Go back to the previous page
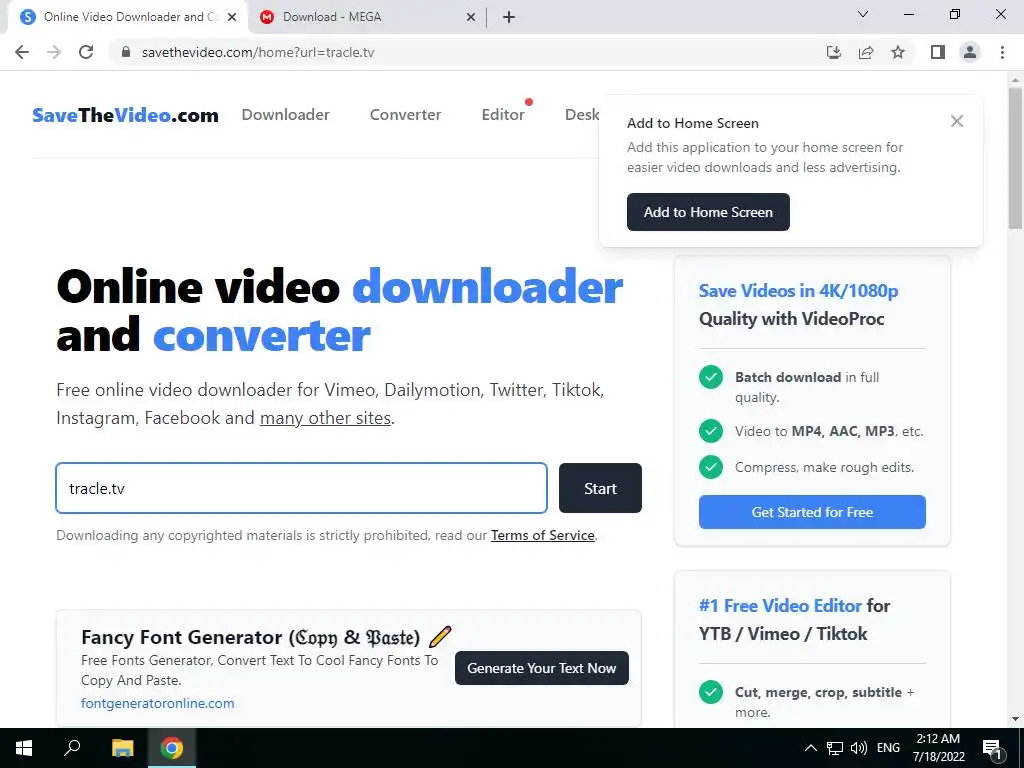 [22, 52]
